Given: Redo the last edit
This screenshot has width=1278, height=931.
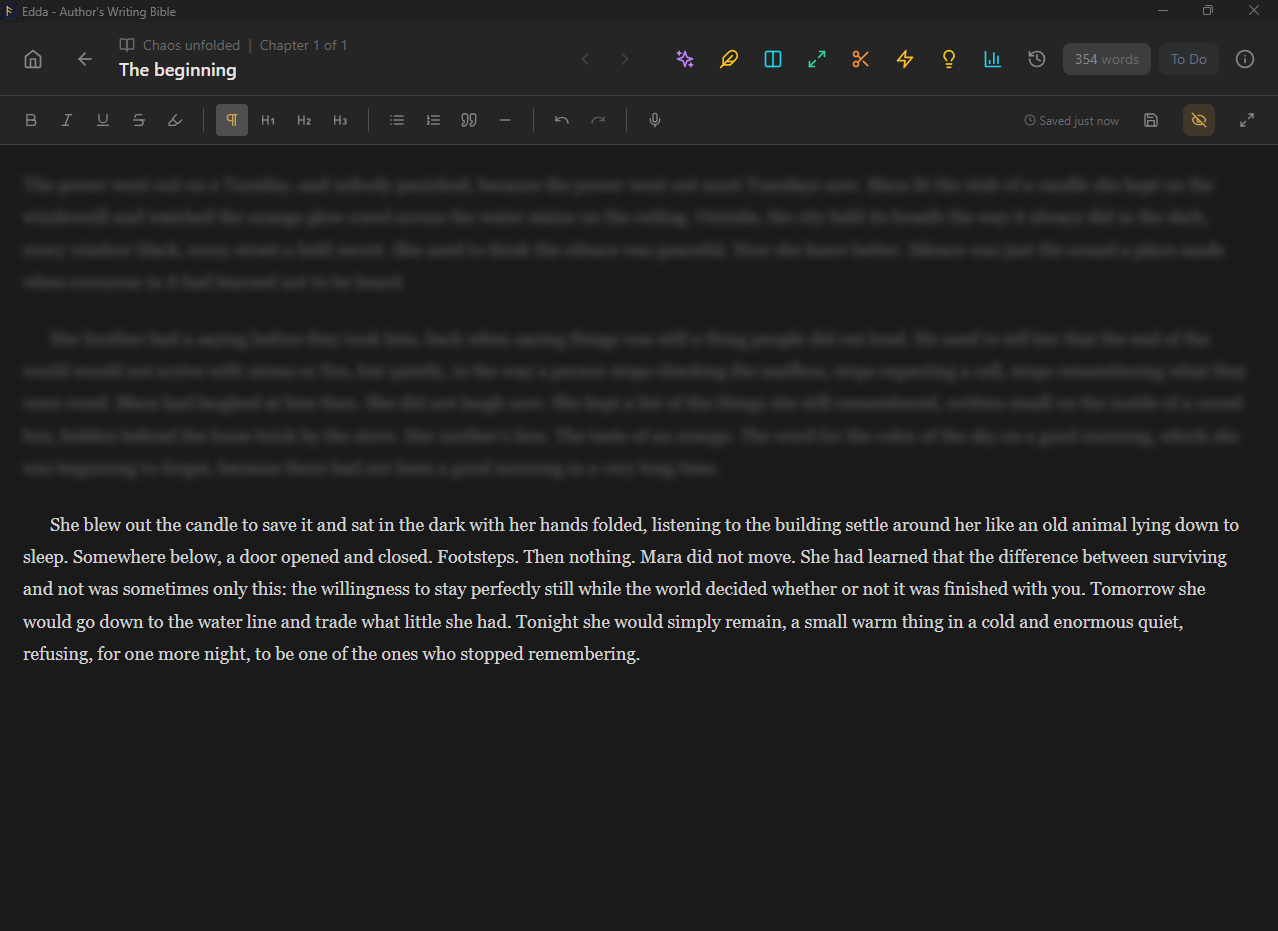Looking at the screenshot, I should tap(598, 120).
